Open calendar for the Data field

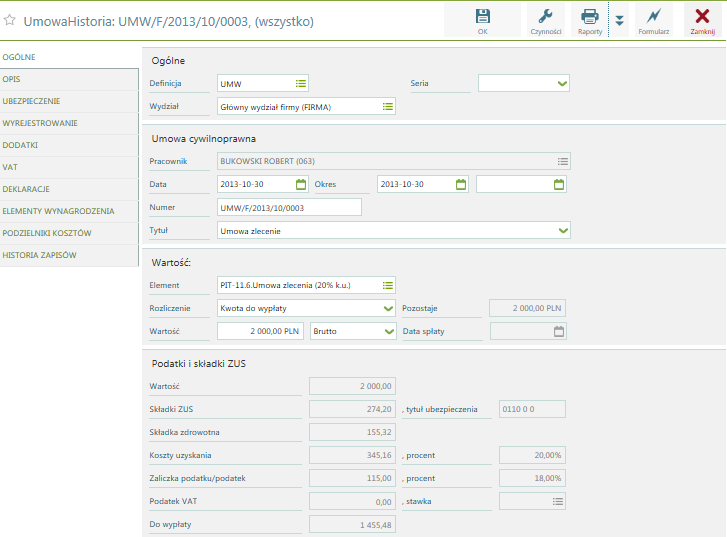pyautogui.click(x=301, y=184)
